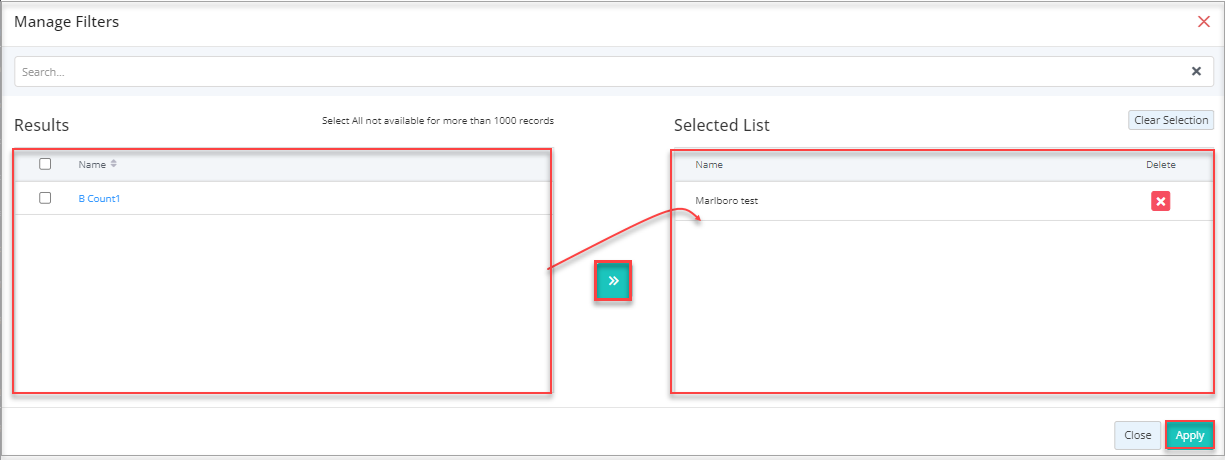Close the Manage Filters dialog with the red X
Image resolution: width=1225 pixels, height=460 pixels.
(x=1203, y=21)
